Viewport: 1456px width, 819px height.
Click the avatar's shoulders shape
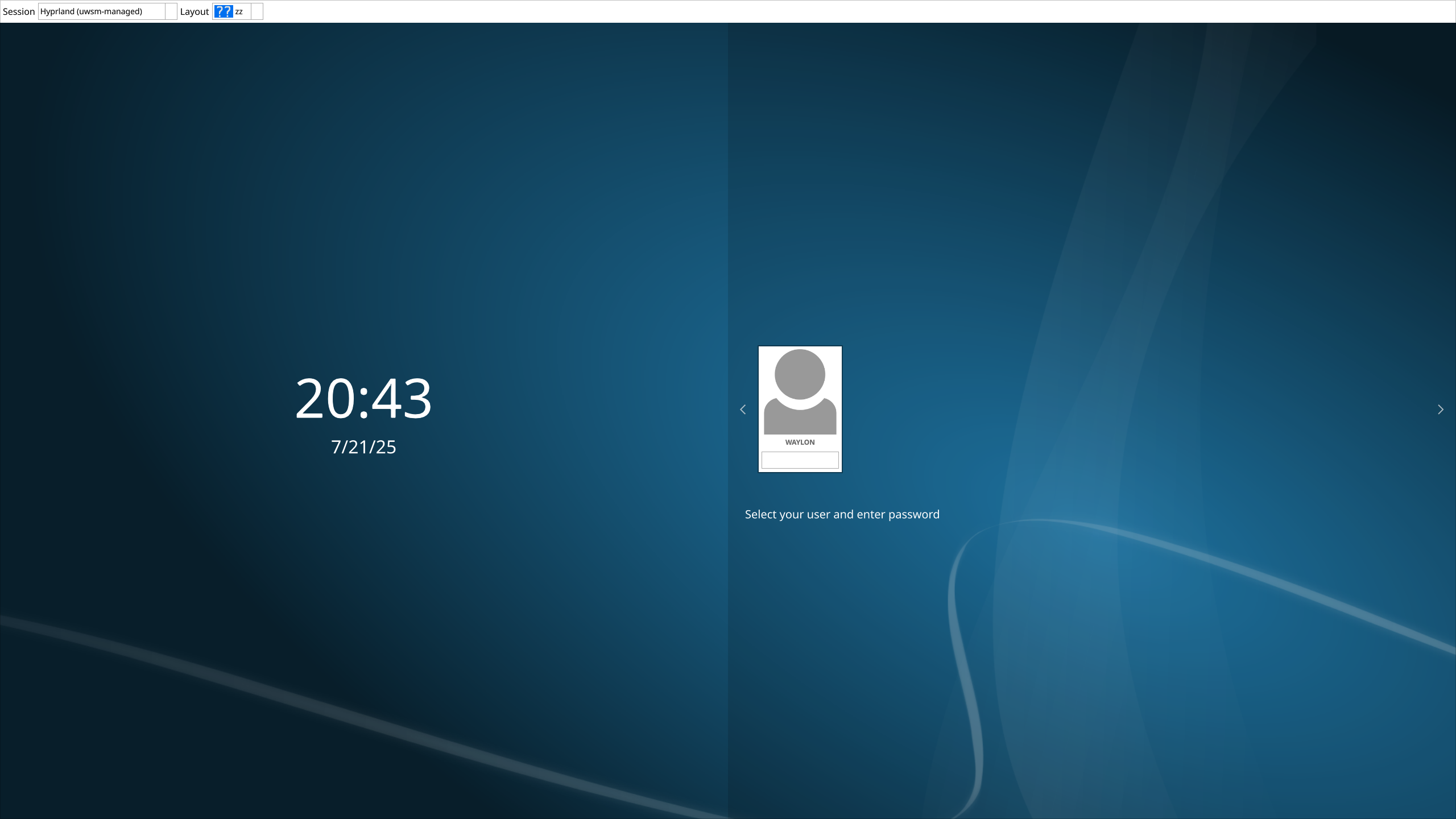[800, 422]
